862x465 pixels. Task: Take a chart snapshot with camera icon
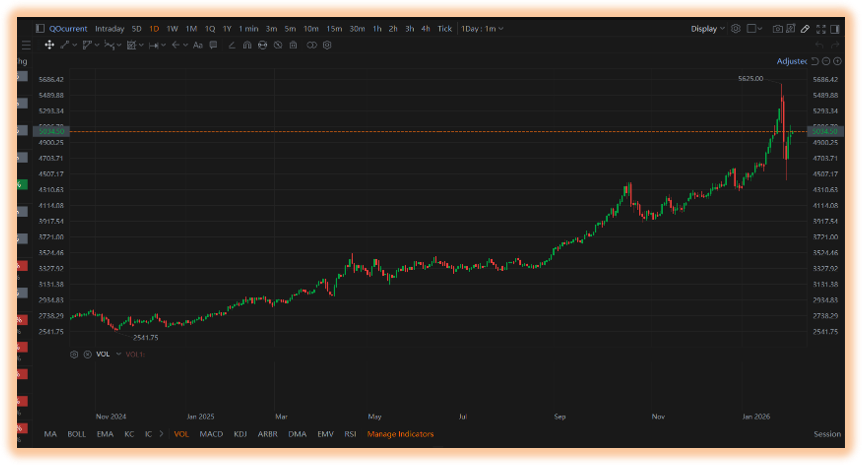coord(777,29)
